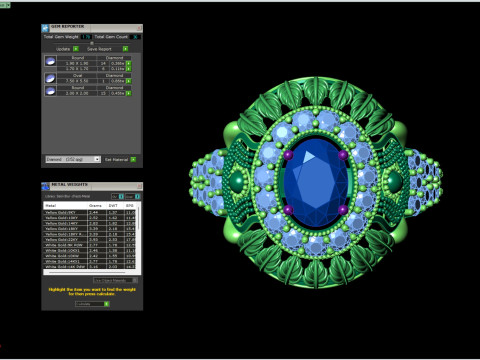Click the Metal Weights panel icon
Image resolution: width=480 pixels, height=360 pixels.
coord(45,186)
